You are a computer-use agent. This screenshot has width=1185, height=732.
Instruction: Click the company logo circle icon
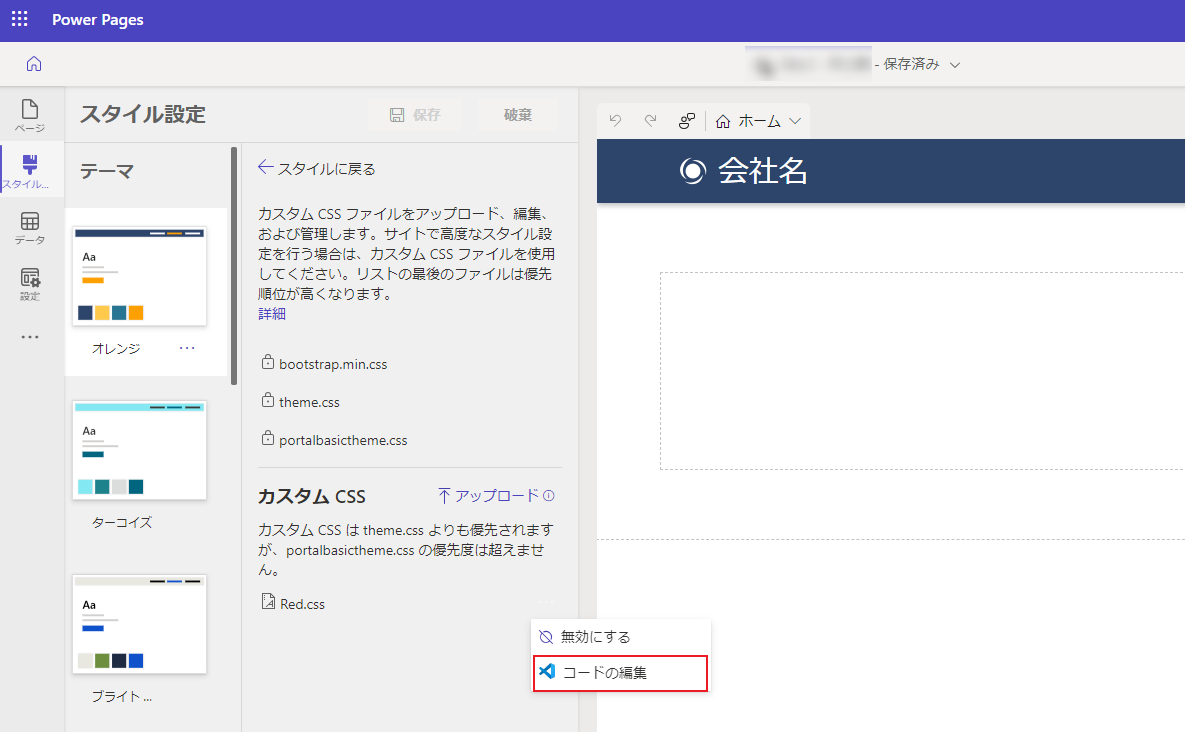click(693, 171)
